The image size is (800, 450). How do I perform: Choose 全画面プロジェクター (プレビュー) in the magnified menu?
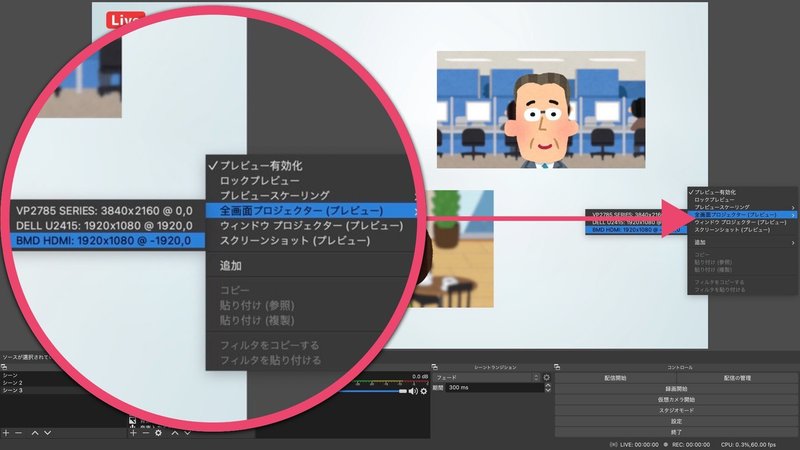311,211
